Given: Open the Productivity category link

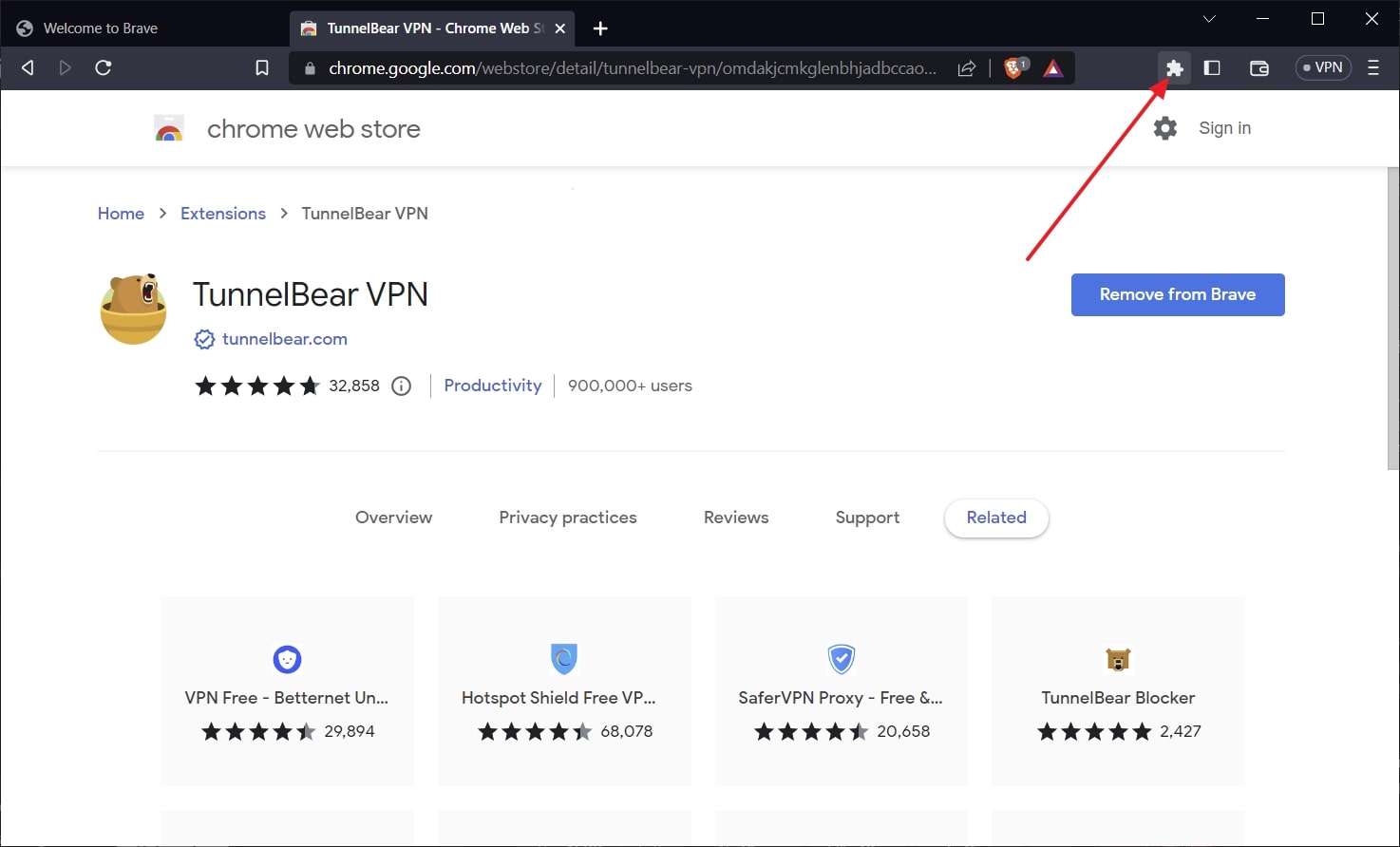Looking at the screenshot, I should point(493,386).
